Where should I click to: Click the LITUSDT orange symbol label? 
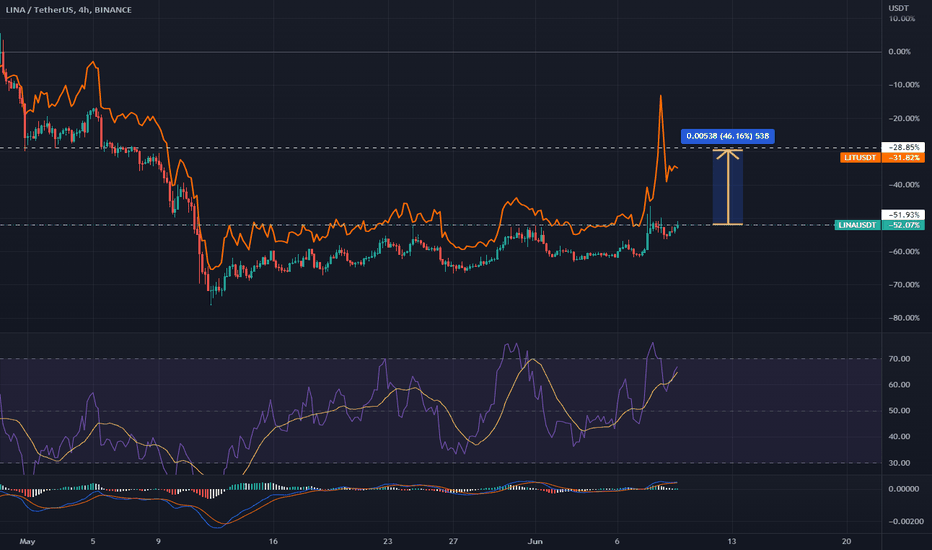[860, 158]
